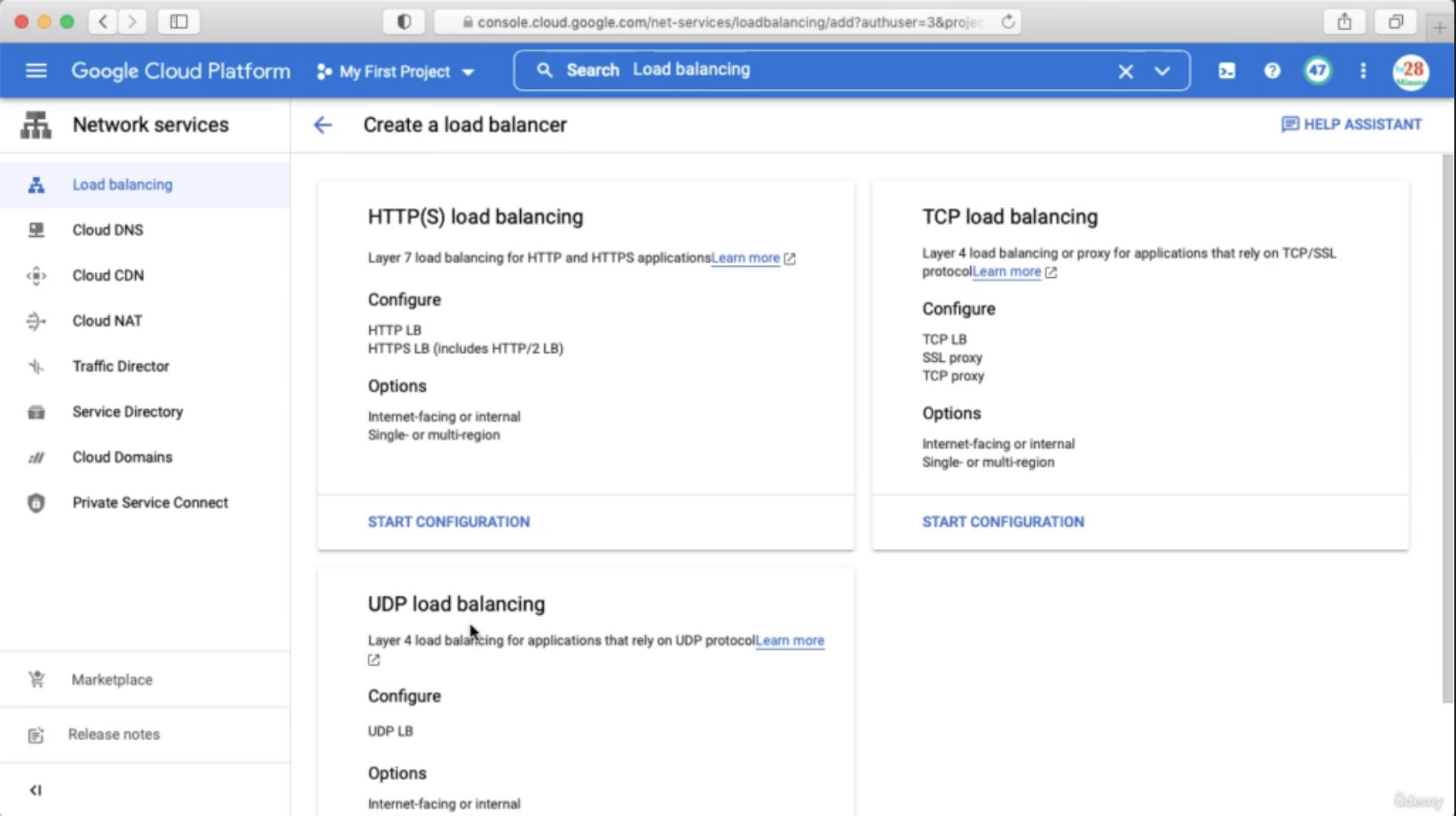Click the Google Cloud Platform logo
Viewport: 1456px width, 816px height.
181,71
